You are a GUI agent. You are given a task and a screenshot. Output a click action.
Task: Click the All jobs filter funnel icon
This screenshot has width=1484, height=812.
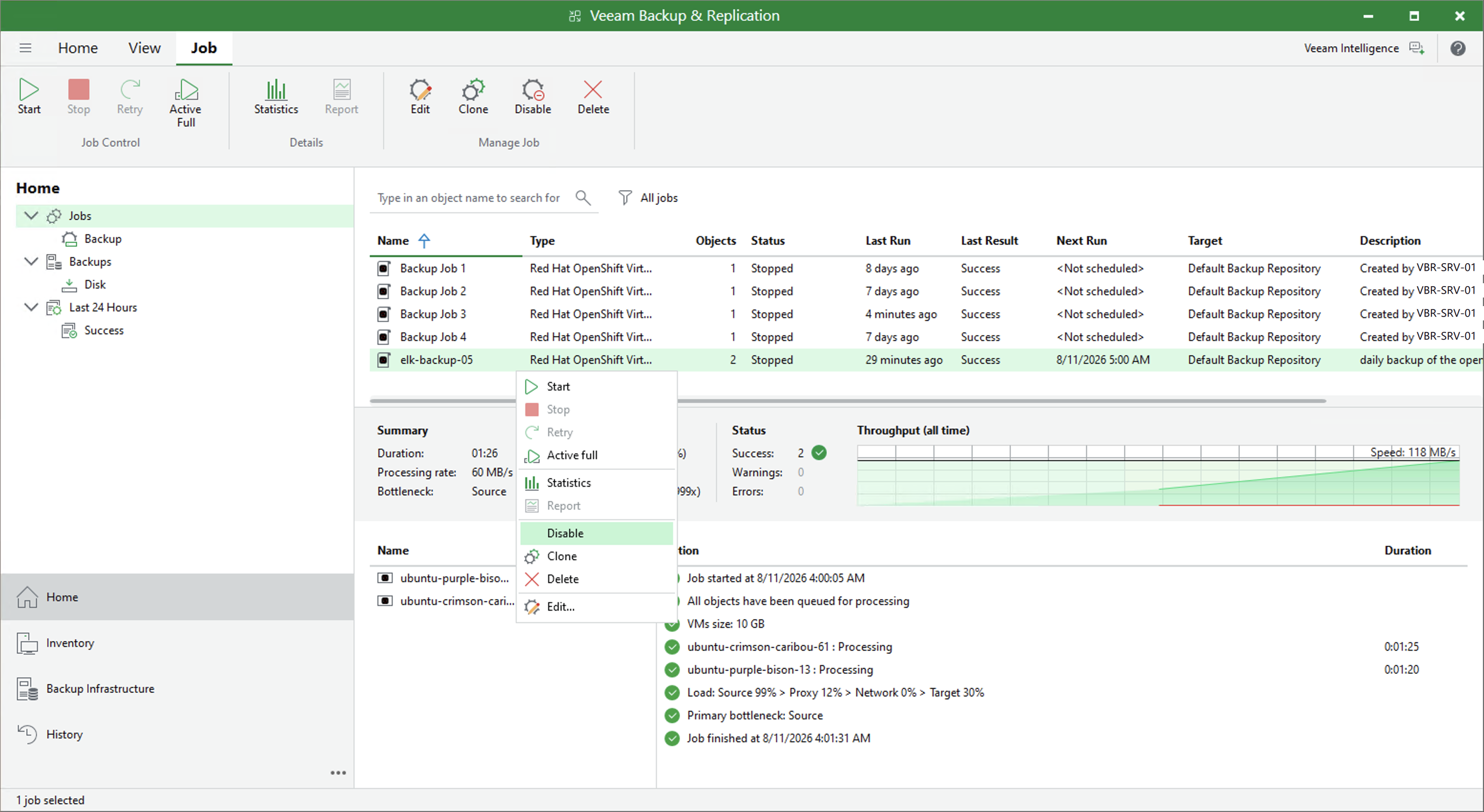coord(624,197)
